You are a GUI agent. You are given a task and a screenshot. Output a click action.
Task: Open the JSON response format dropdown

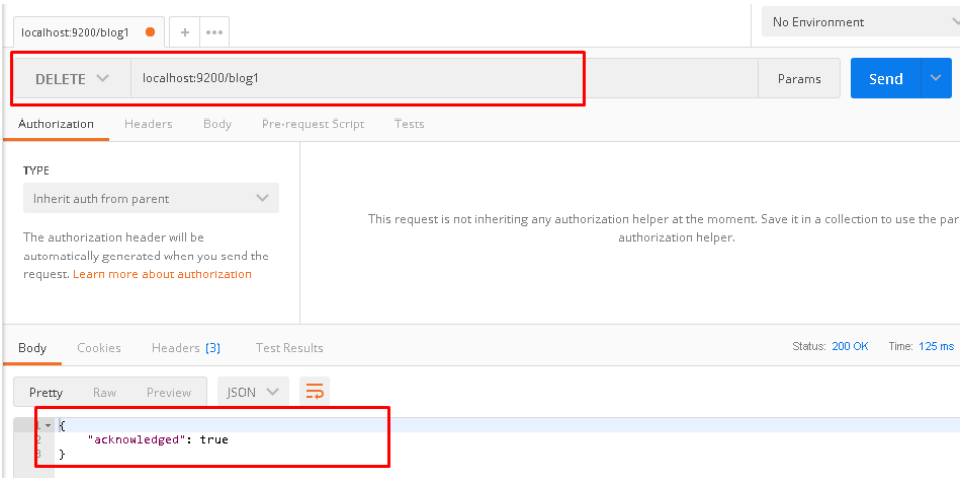(253, 392)
